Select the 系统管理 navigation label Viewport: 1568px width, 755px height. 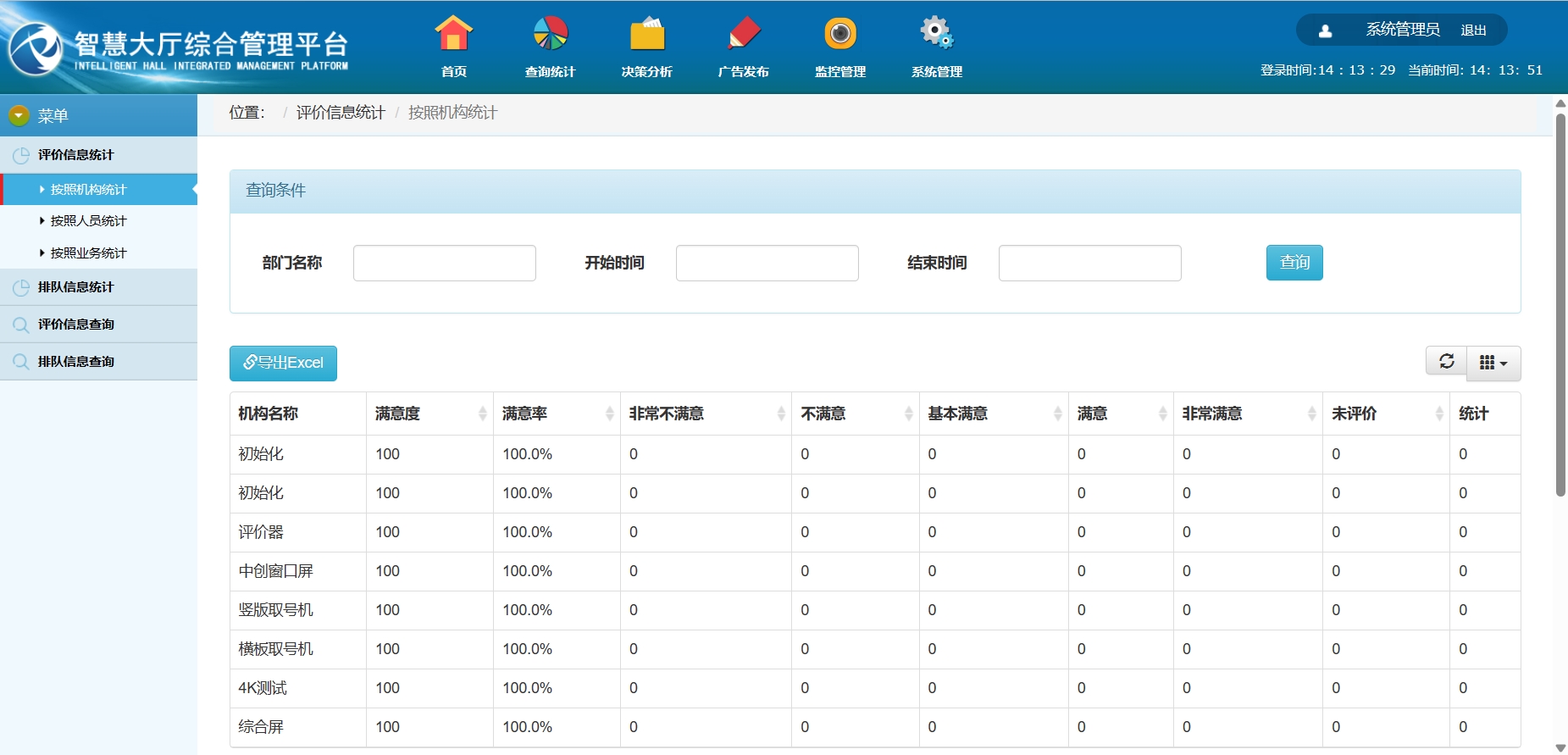tap(937, 72)
